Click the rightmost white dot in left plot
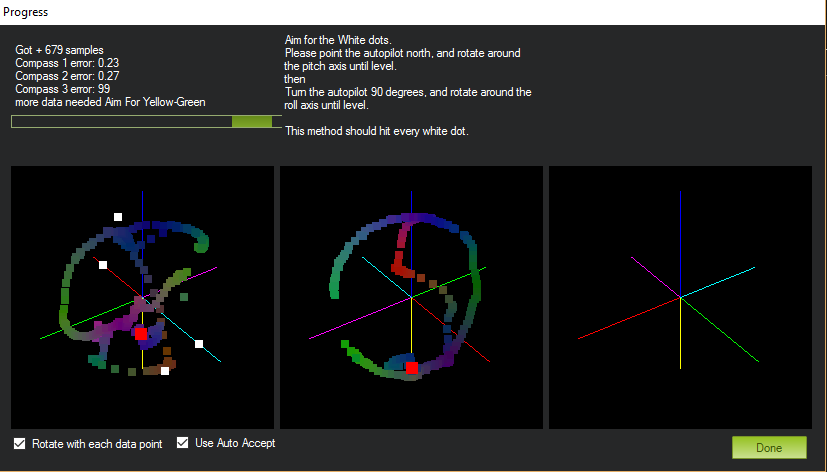Viewport: 827px width, 472px height. 199,344
